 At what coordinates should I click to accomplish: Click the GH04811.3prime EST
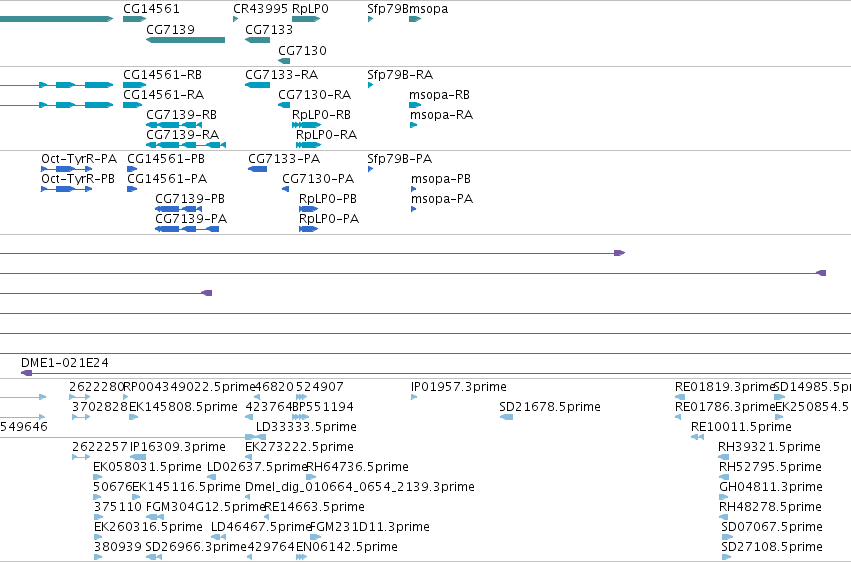[x=723, y=497]
